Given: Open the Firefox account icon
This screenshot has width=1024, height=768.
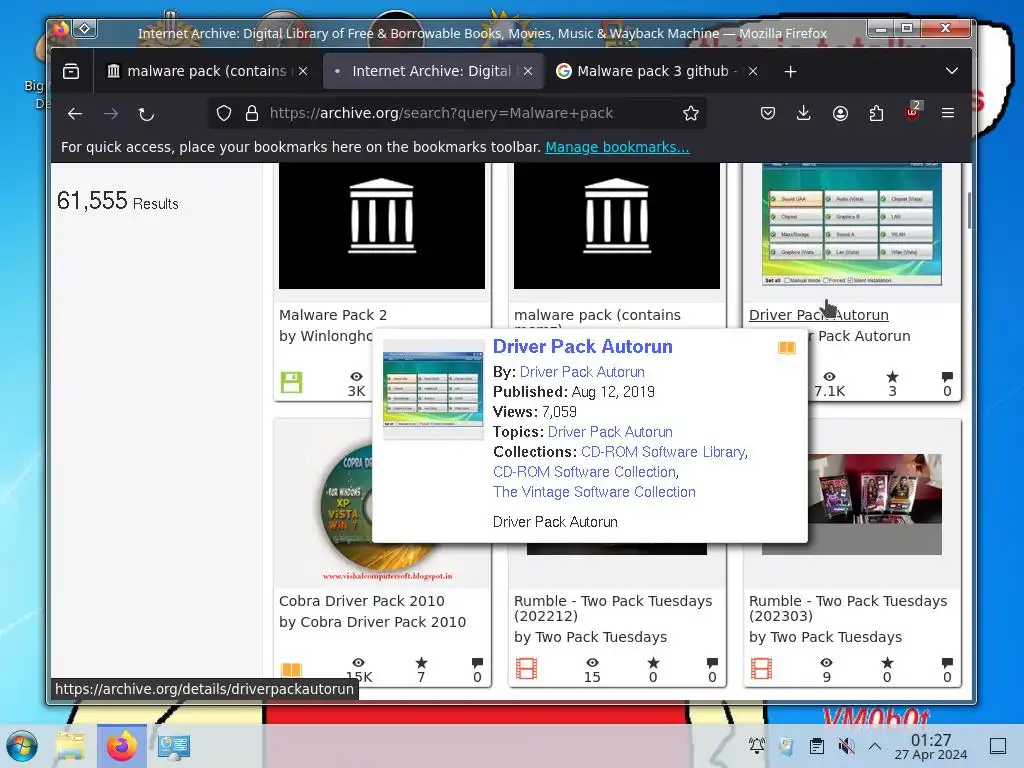Looking at the screenshot, I should click(840, 113).
